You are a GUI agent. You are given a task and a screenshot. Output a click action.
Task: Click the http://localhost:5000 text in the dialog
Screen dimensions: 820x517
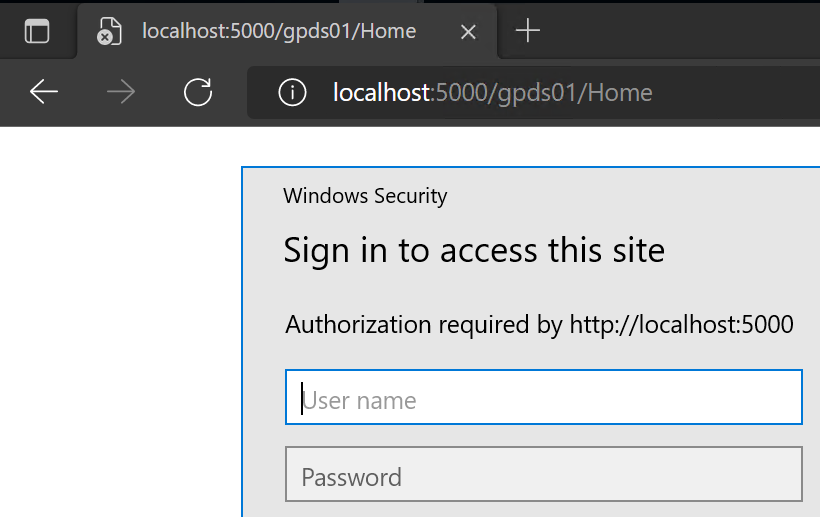[x=681, y=325]
